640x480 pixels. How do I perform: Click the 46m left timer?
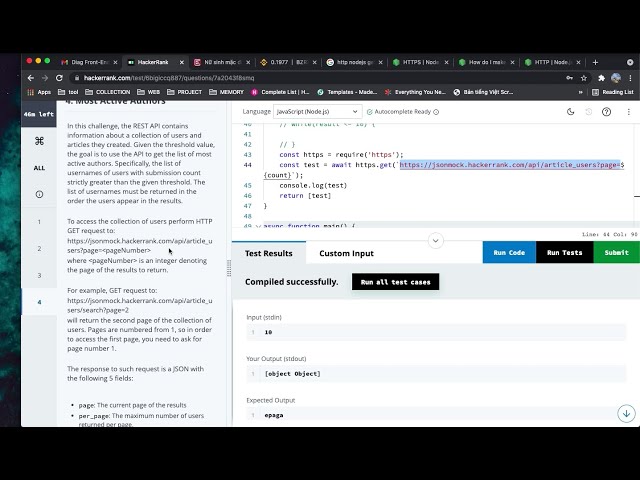tap(39, 114)
